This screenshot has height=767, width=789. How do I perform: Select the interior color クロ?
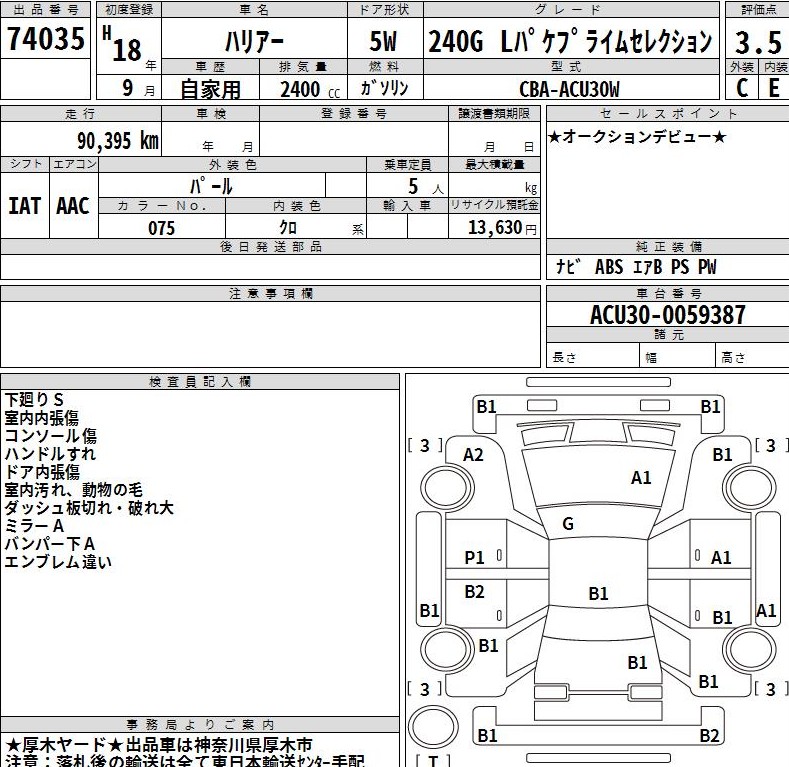click(x=288, y=227)
